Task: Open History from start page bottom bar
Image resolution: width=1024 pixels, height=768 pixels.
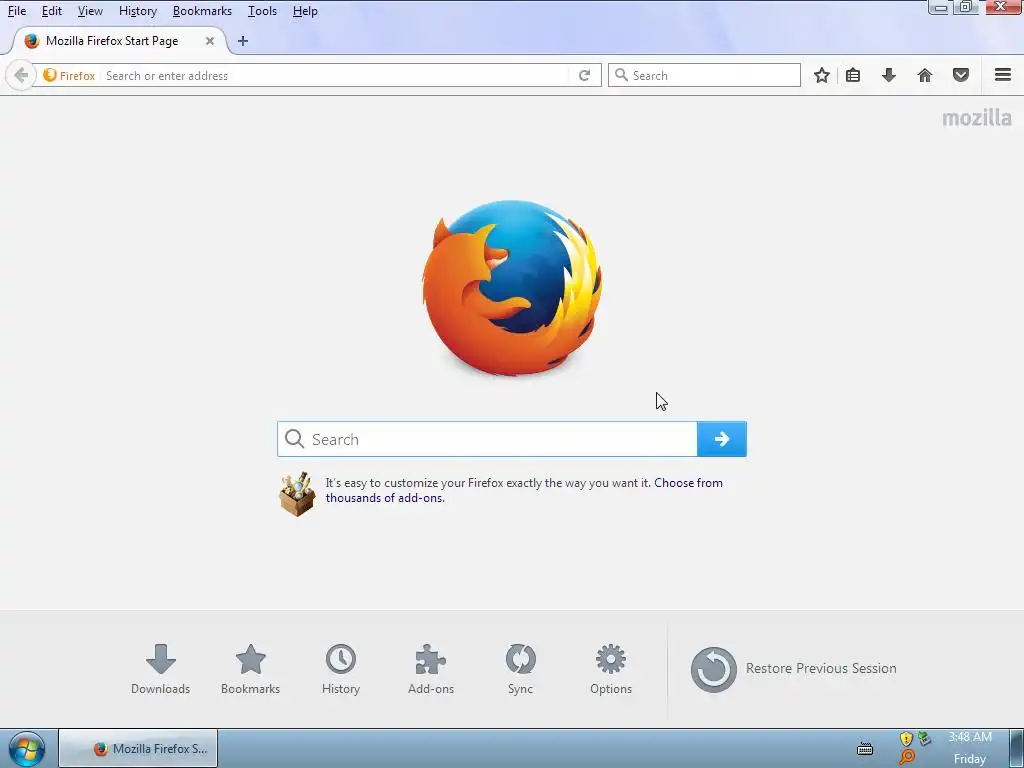Action: click(x=341, y=669)
